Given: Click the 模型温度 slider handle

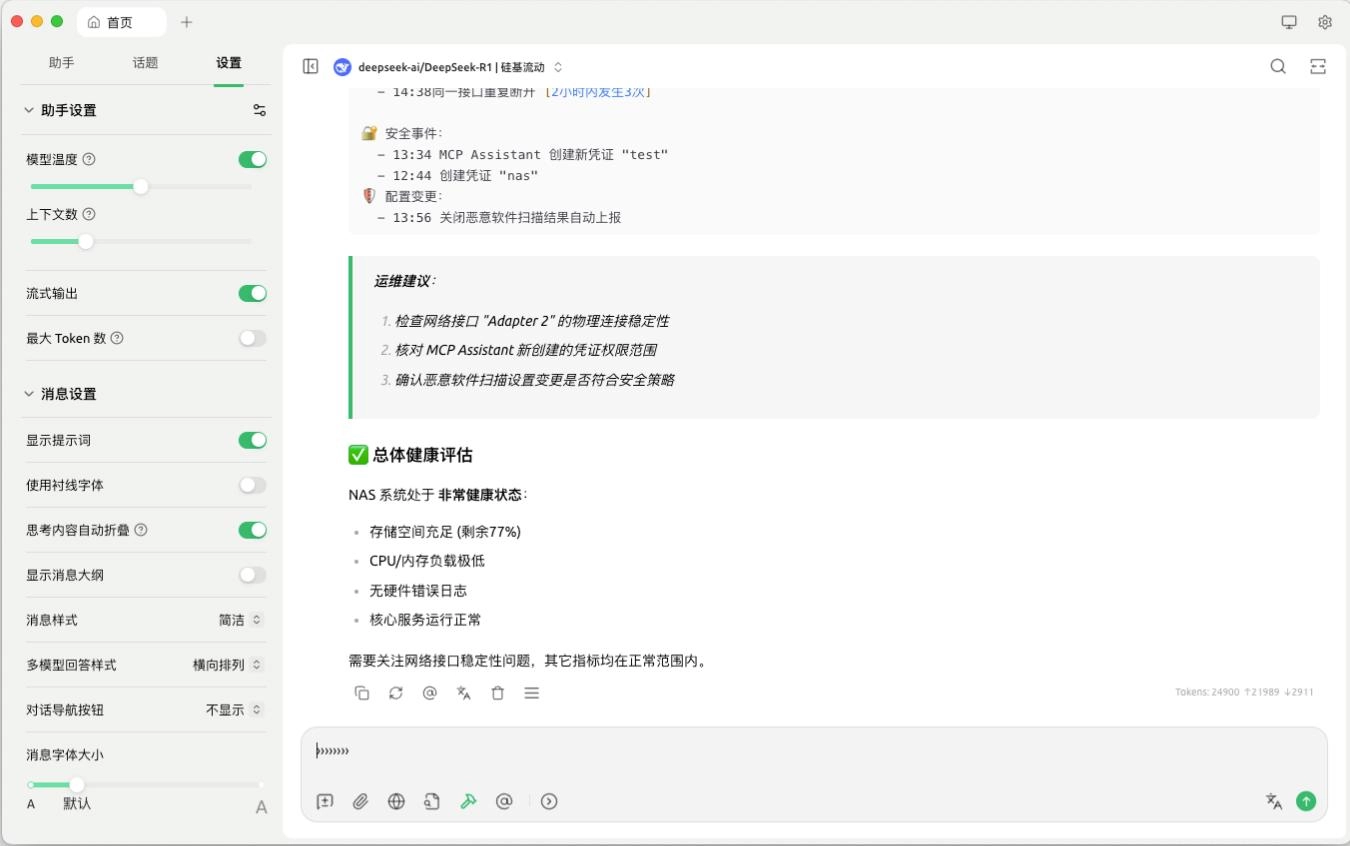Looking at the screenshot, I should 141,186.
